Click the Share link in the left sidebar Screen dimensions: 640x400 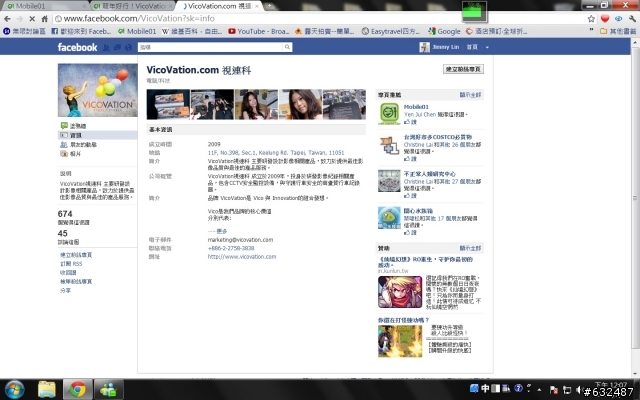(65, 291)
